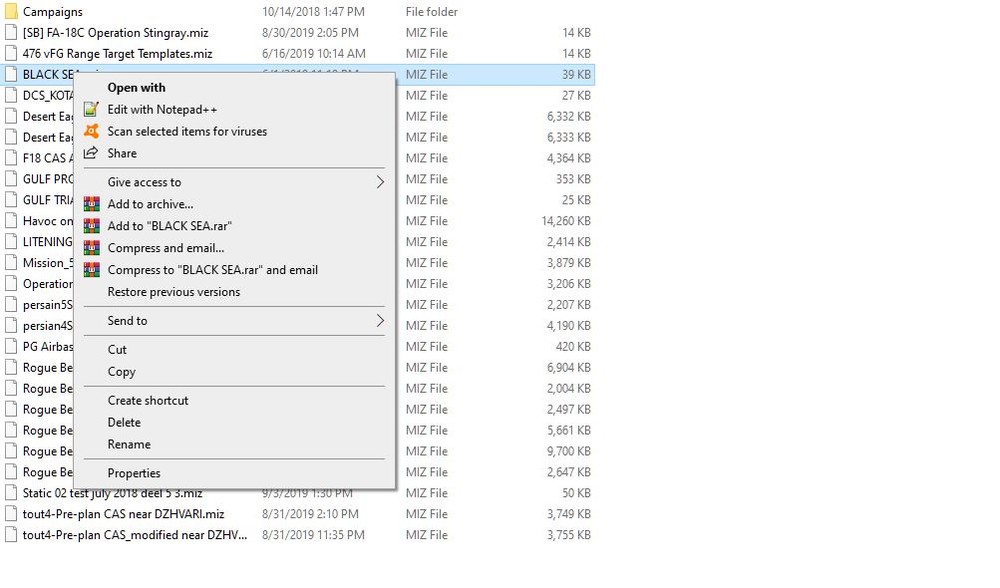Click file icon of persian4S file
1000x588 pixels.
[x=11, y=326]
